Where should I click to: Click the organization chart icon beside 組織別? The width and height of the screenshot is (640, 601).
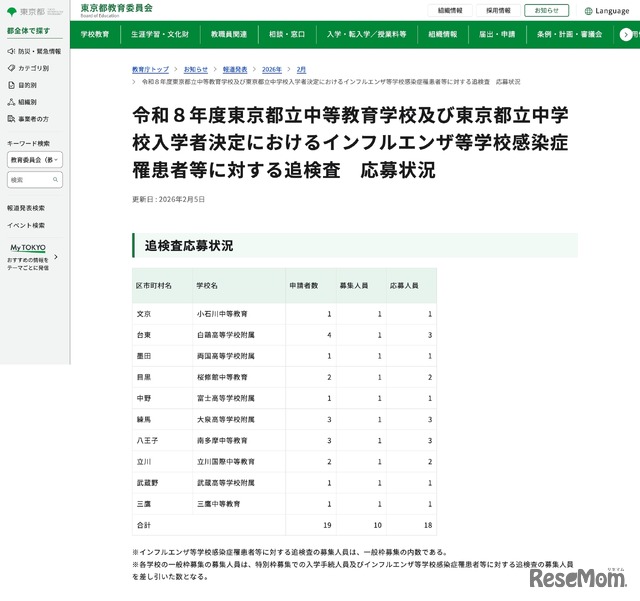point(11,102)
